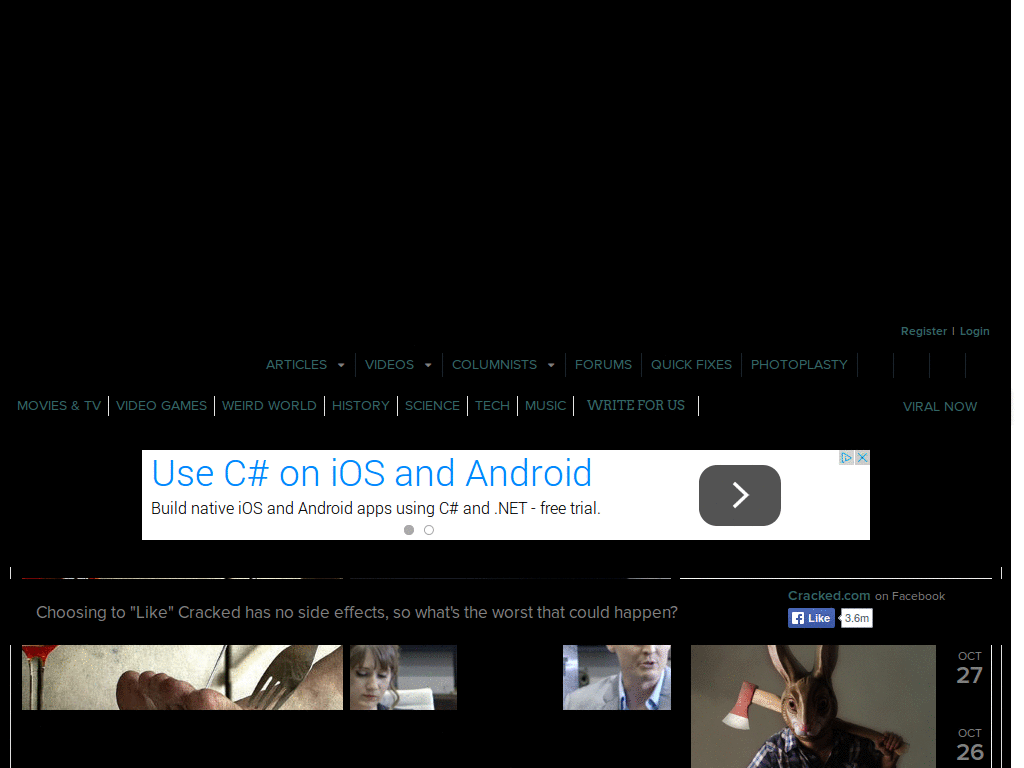Select the second carousel dot below the ad

pyautogui.click(x=429, y=530)
